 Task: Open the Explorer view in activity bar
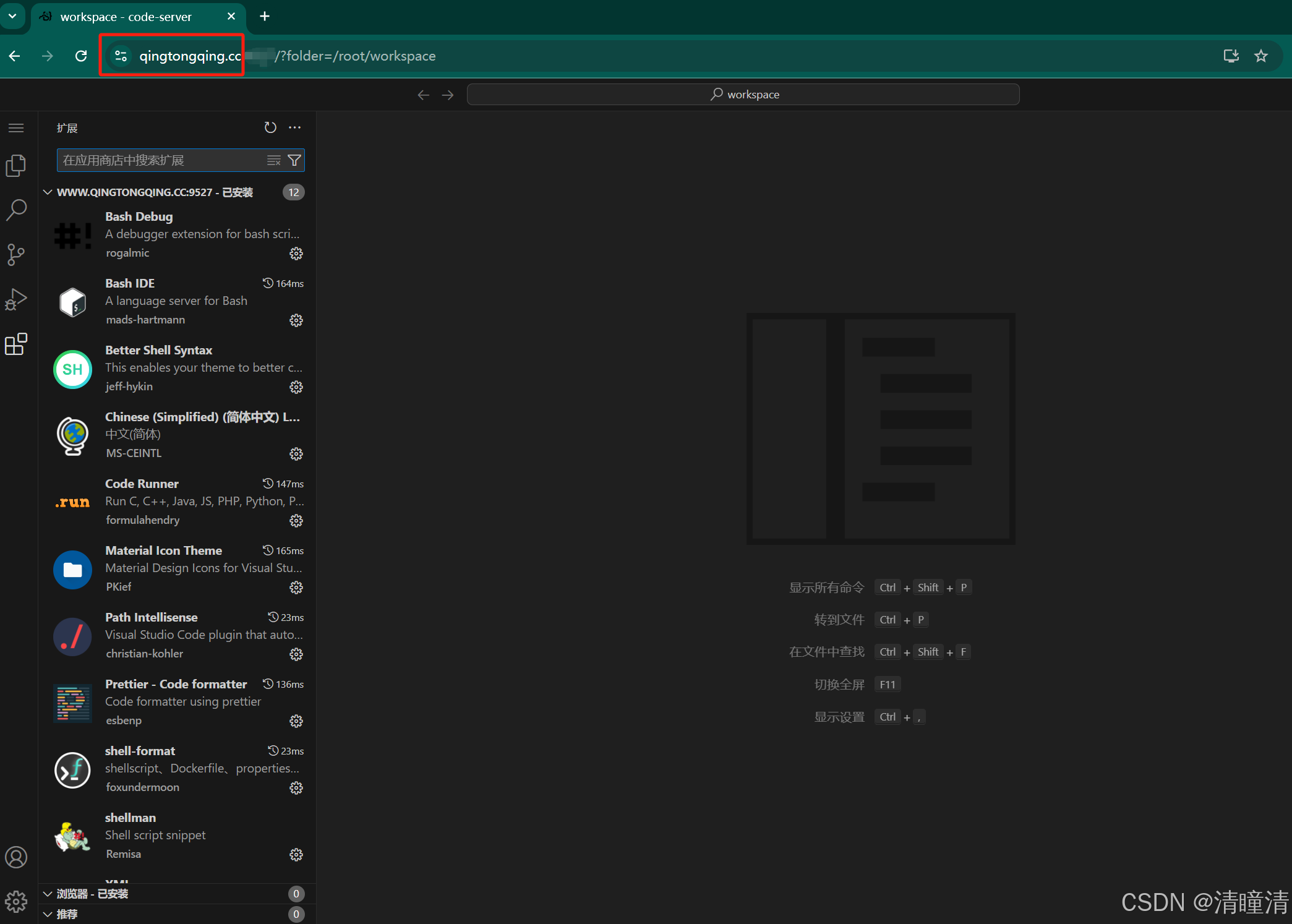[x=16, y=166]
